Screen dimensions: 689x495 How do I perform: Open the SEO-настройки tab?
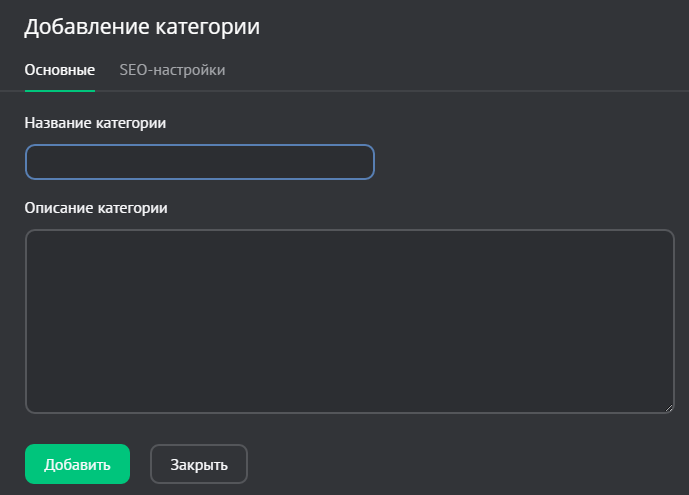(x=172, y=70)
